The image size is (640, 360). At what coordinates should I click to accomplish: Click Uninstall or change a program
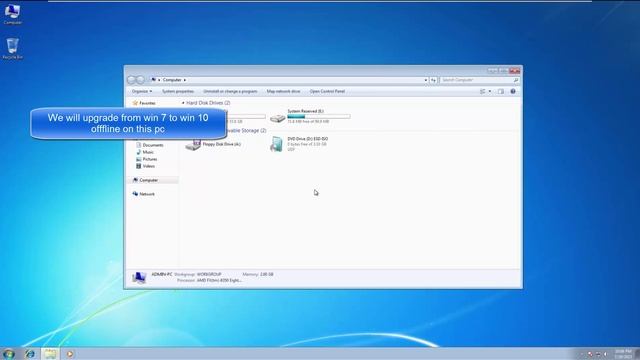pos(230,91)
